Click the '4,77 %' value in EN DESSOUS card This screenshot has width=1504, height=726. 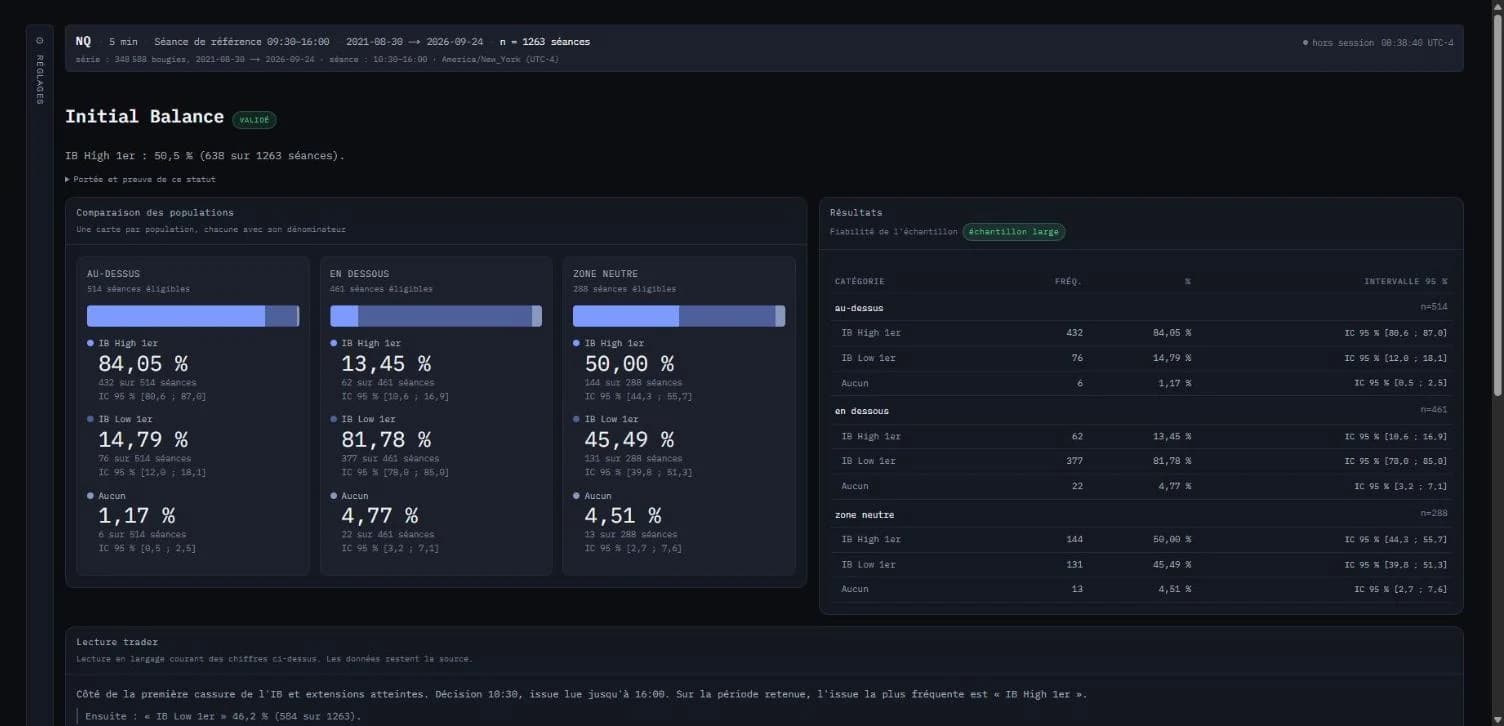380,516
